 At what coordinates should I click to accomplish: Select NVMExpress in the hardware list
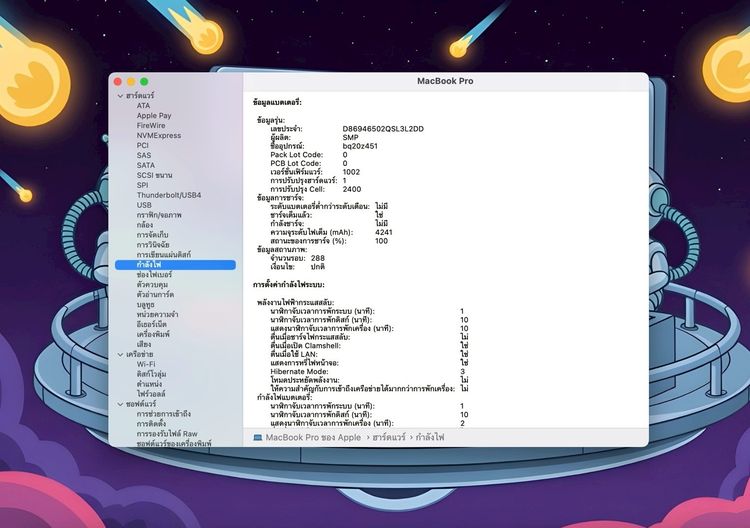(x=159, y=135)
